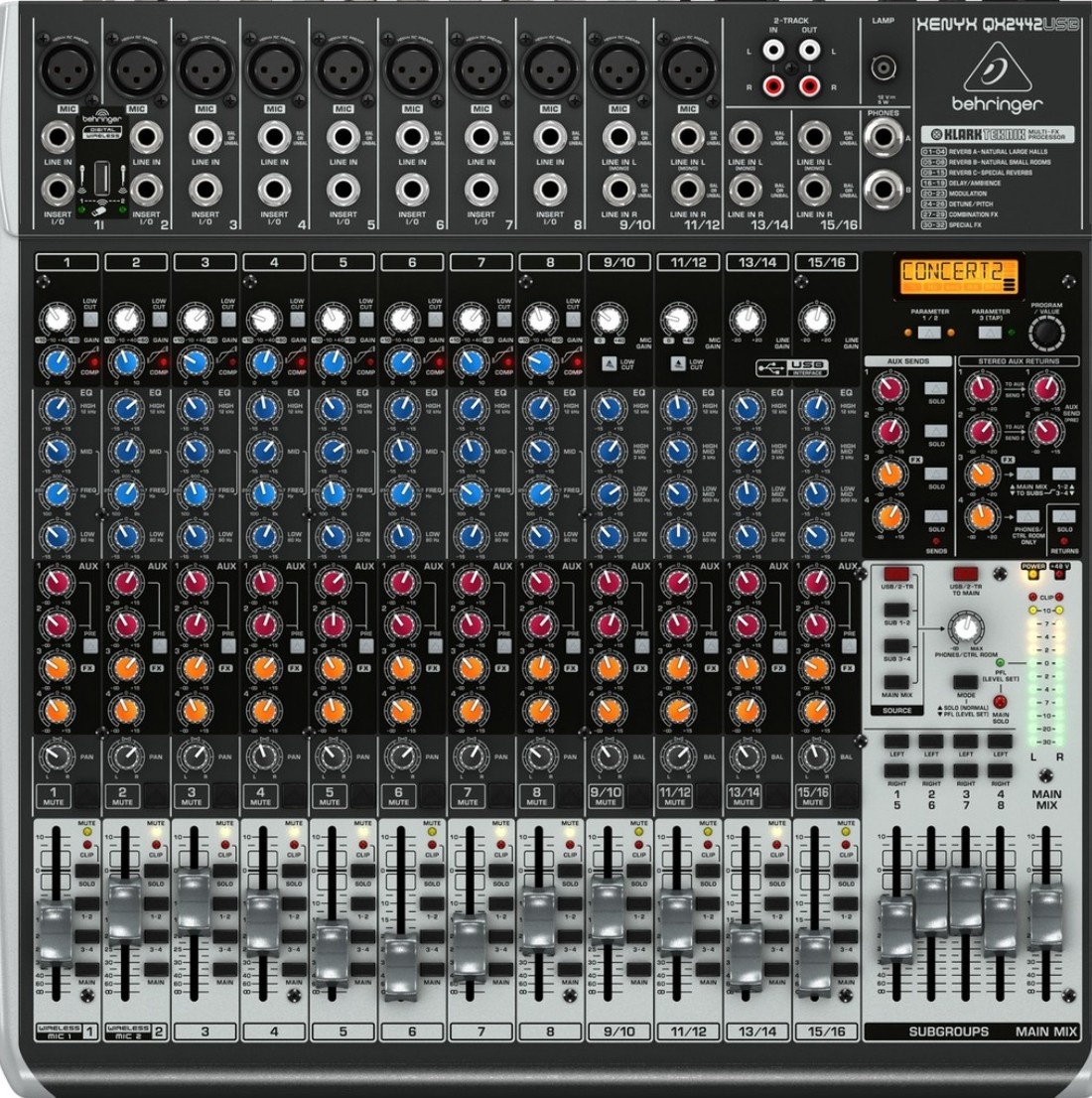Click the PHONES B headphone jack
Screen dimensions: 1092x1098
pyautogui.click(x=883, y=189)
